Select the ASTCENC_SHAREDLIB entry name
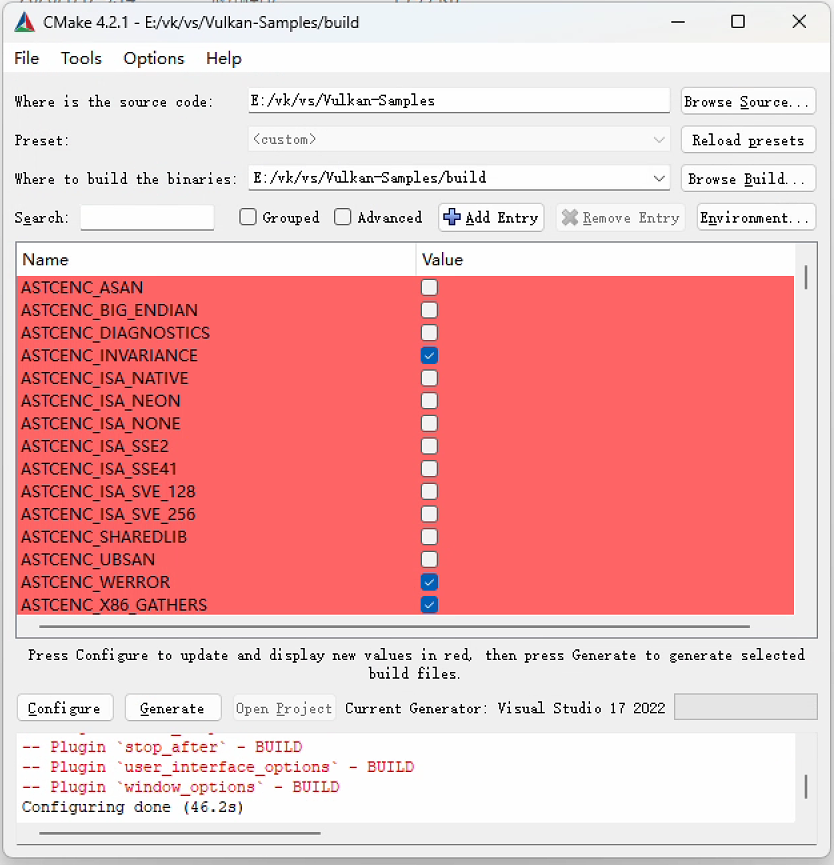 coord(104,537)
